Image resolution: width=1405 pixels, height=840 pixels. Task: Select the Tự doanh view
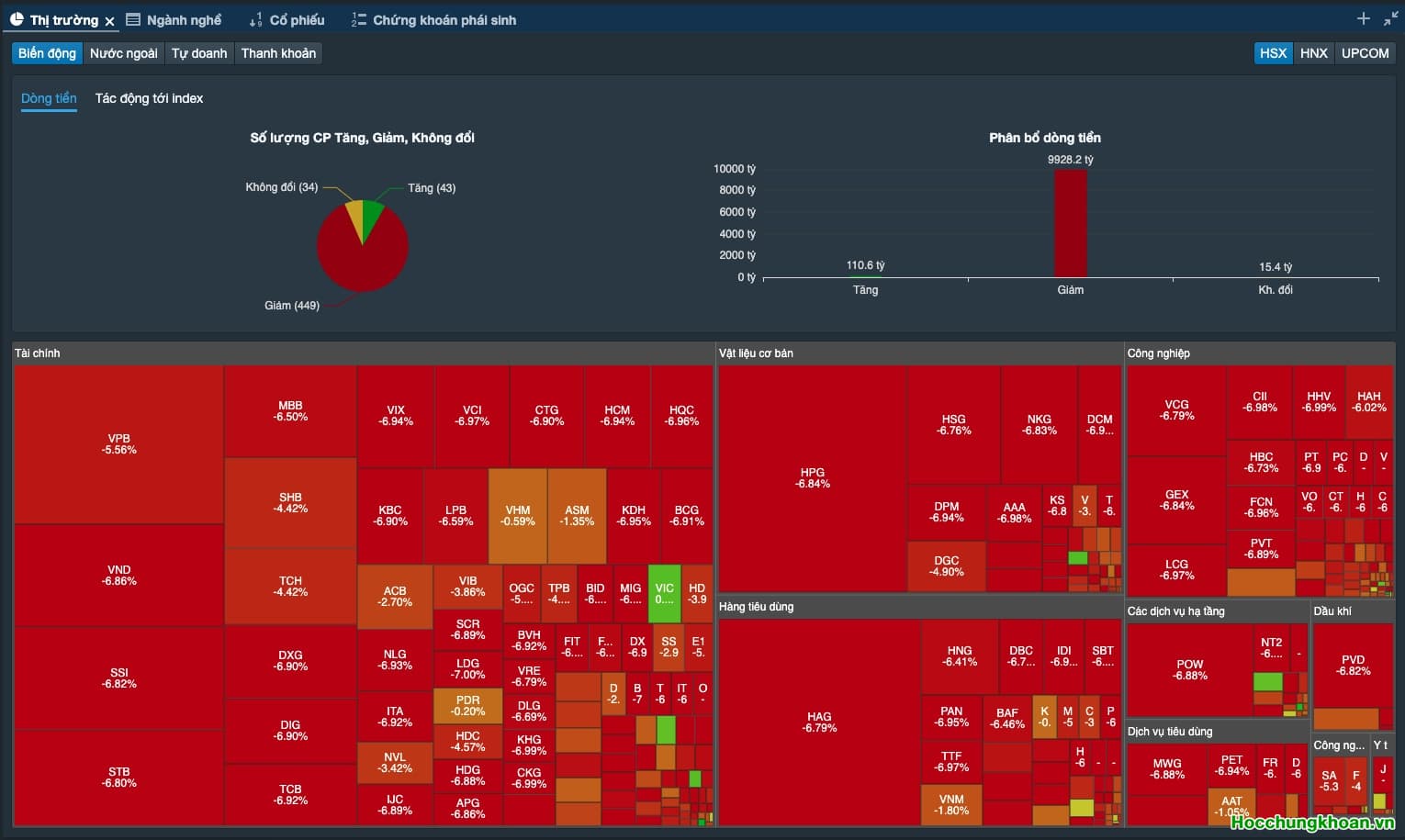pyautogui.click(x=199, y=53)
